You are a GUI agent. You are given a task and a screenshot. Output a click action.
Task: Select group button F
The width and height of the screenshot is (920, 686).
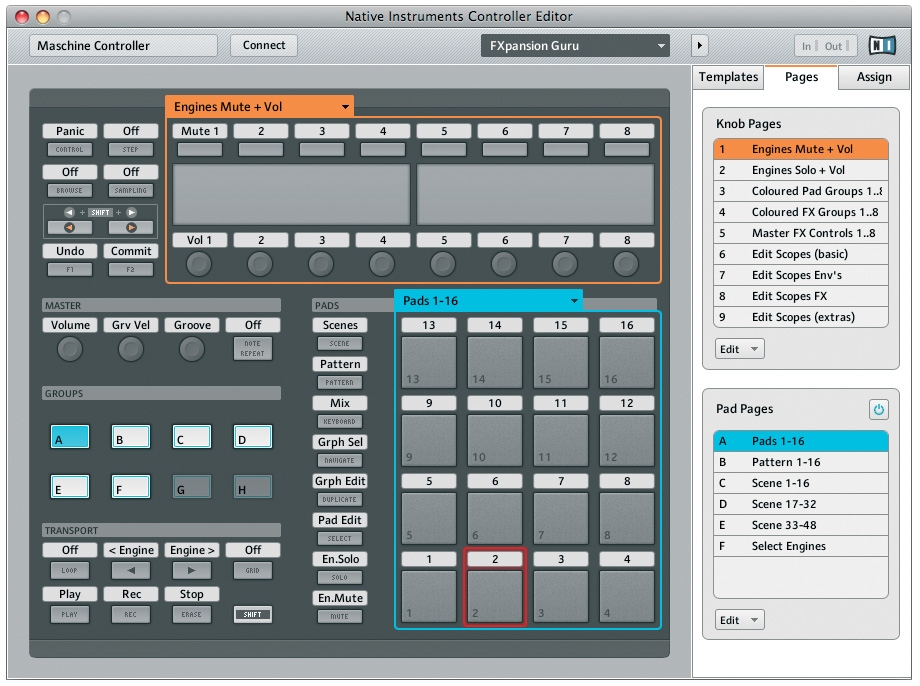tap(131, 487)
